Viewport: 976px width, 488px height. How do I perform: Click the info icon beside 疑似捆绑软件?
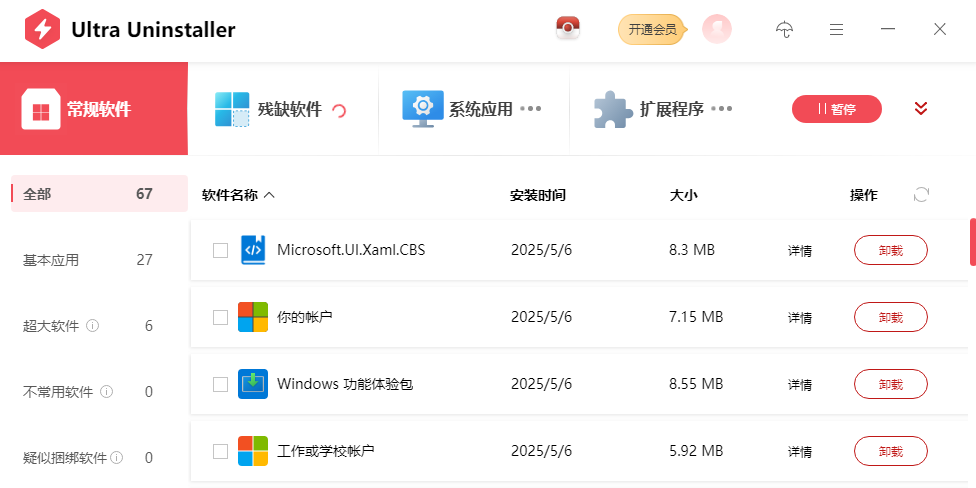[116, 458]
